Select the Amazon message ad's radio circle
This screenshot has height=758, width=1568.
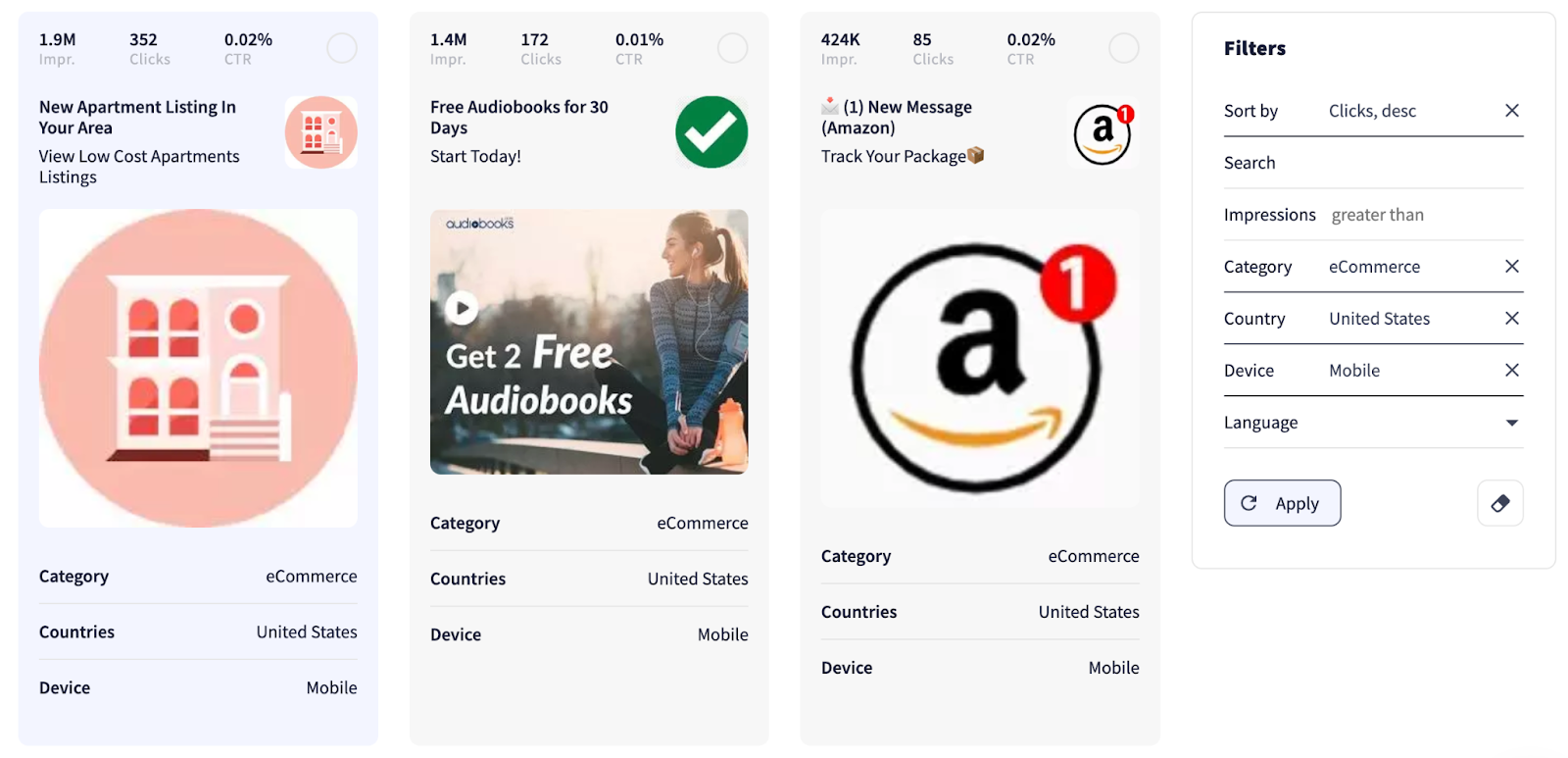click(x=1124, y=48)
